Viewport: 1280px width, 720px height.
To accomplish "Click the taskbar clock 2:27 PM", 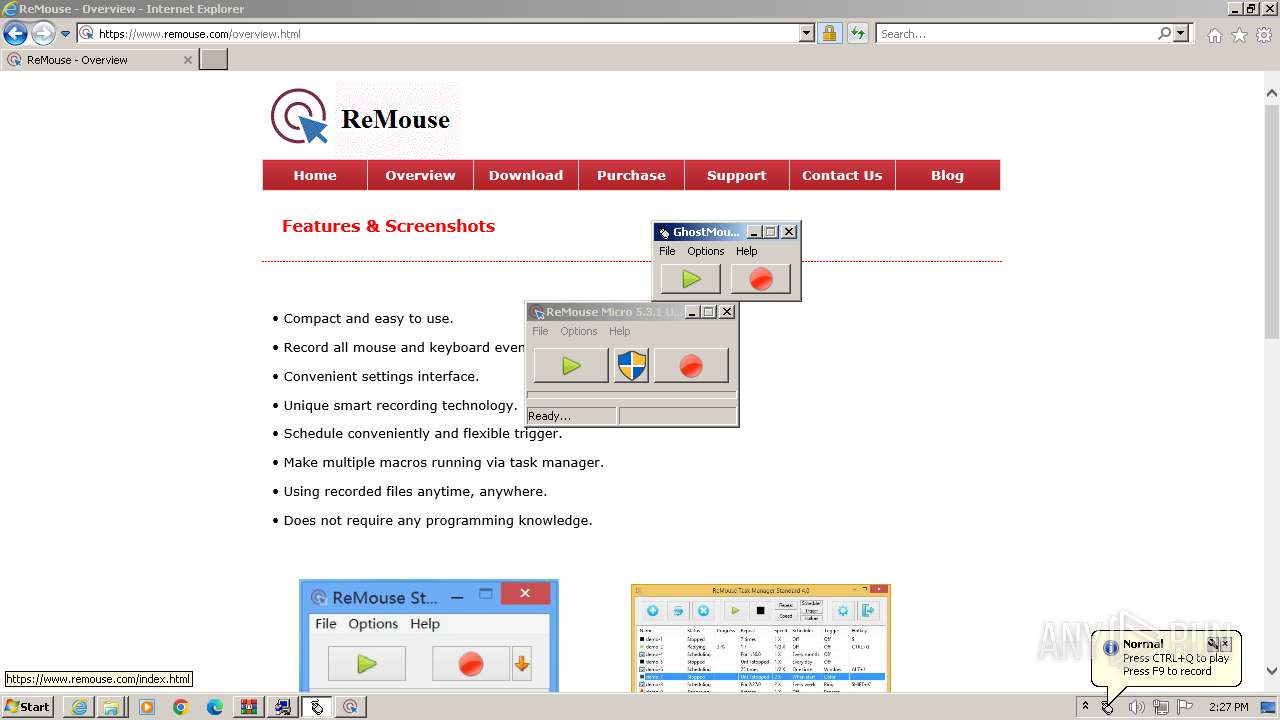I will click(1228, 707).
